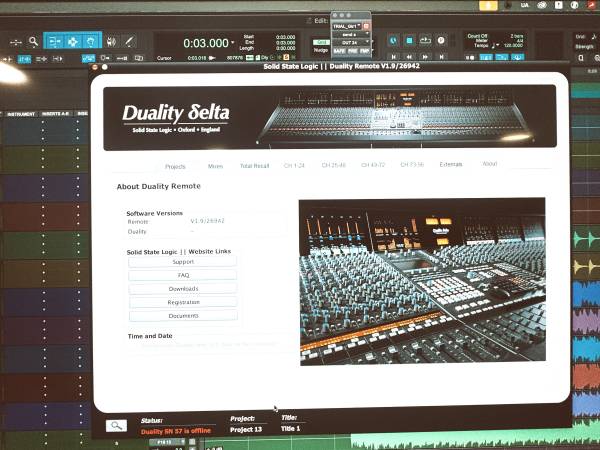Image resolution: width=600 pixels, height=450 pixels.
Task: Click the INSERTS A-E column header
Action: (55, 114)
